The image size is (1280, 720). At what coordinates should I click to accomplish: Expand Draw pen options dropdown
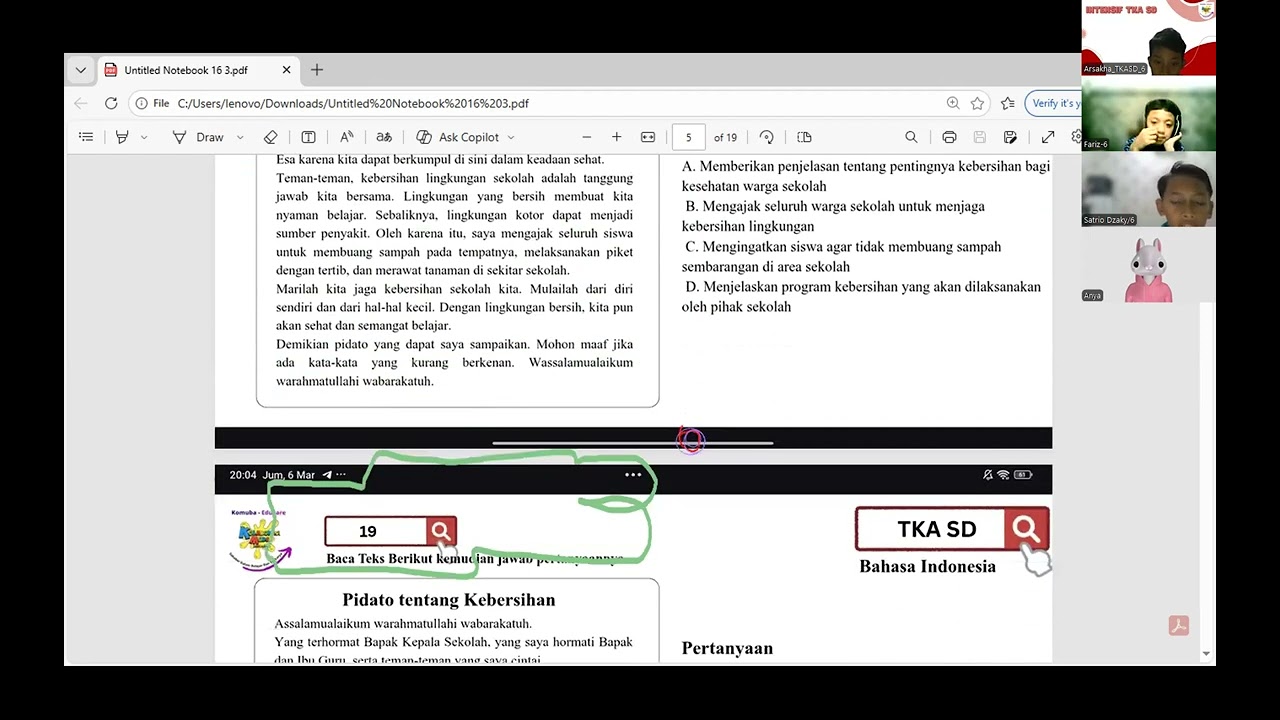[240, 137]
